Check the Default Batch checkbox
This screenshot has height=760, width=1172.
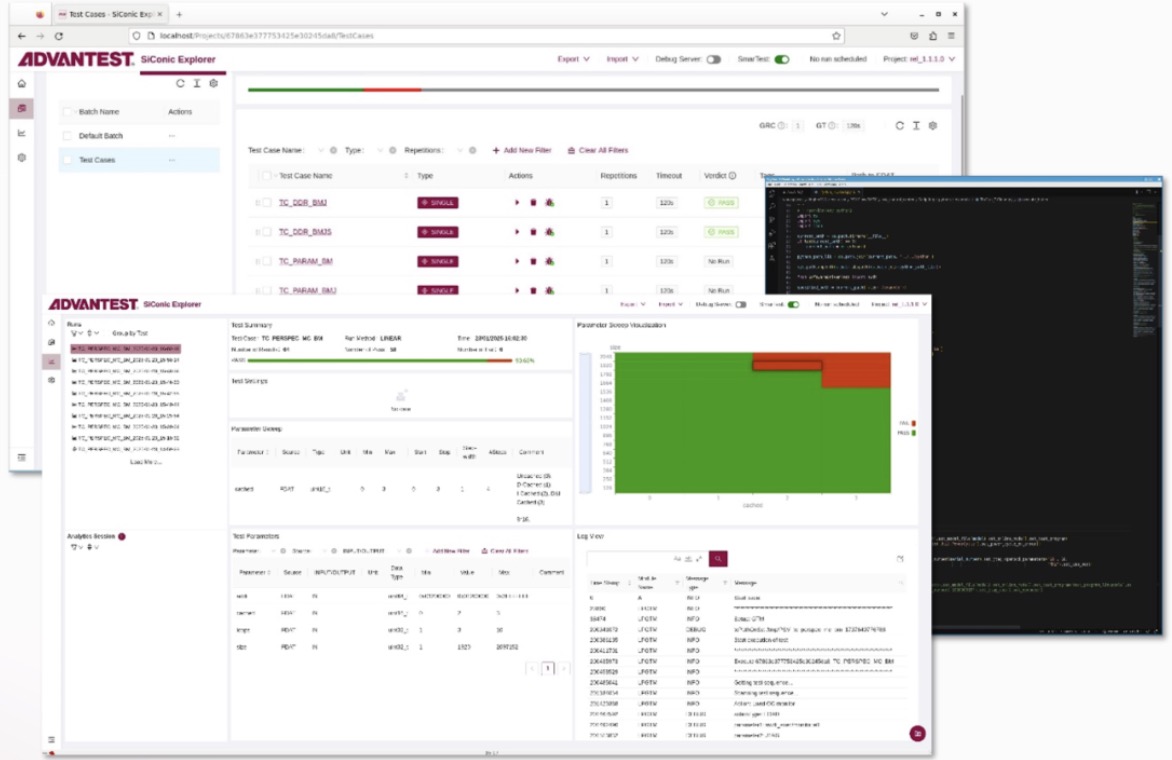67,136
